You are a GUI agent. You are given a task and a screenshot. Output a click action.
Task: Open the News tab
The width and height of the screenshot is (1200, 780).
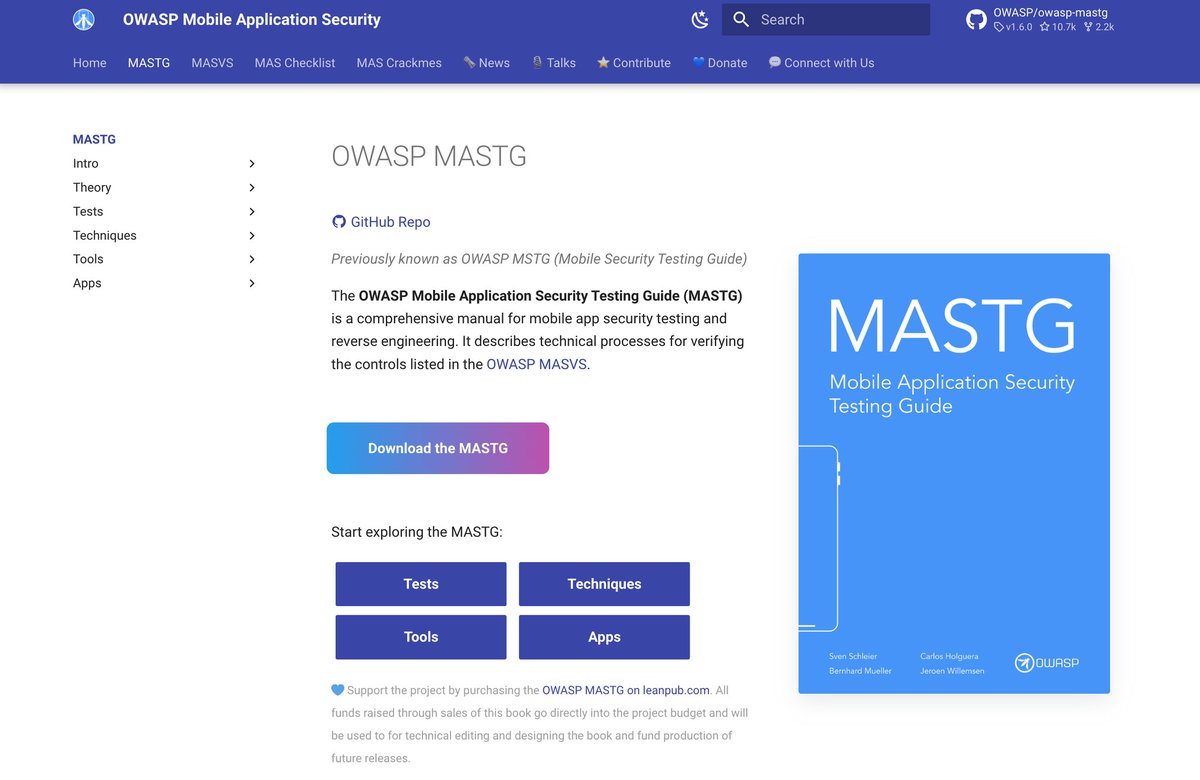[x=486, y=63]
